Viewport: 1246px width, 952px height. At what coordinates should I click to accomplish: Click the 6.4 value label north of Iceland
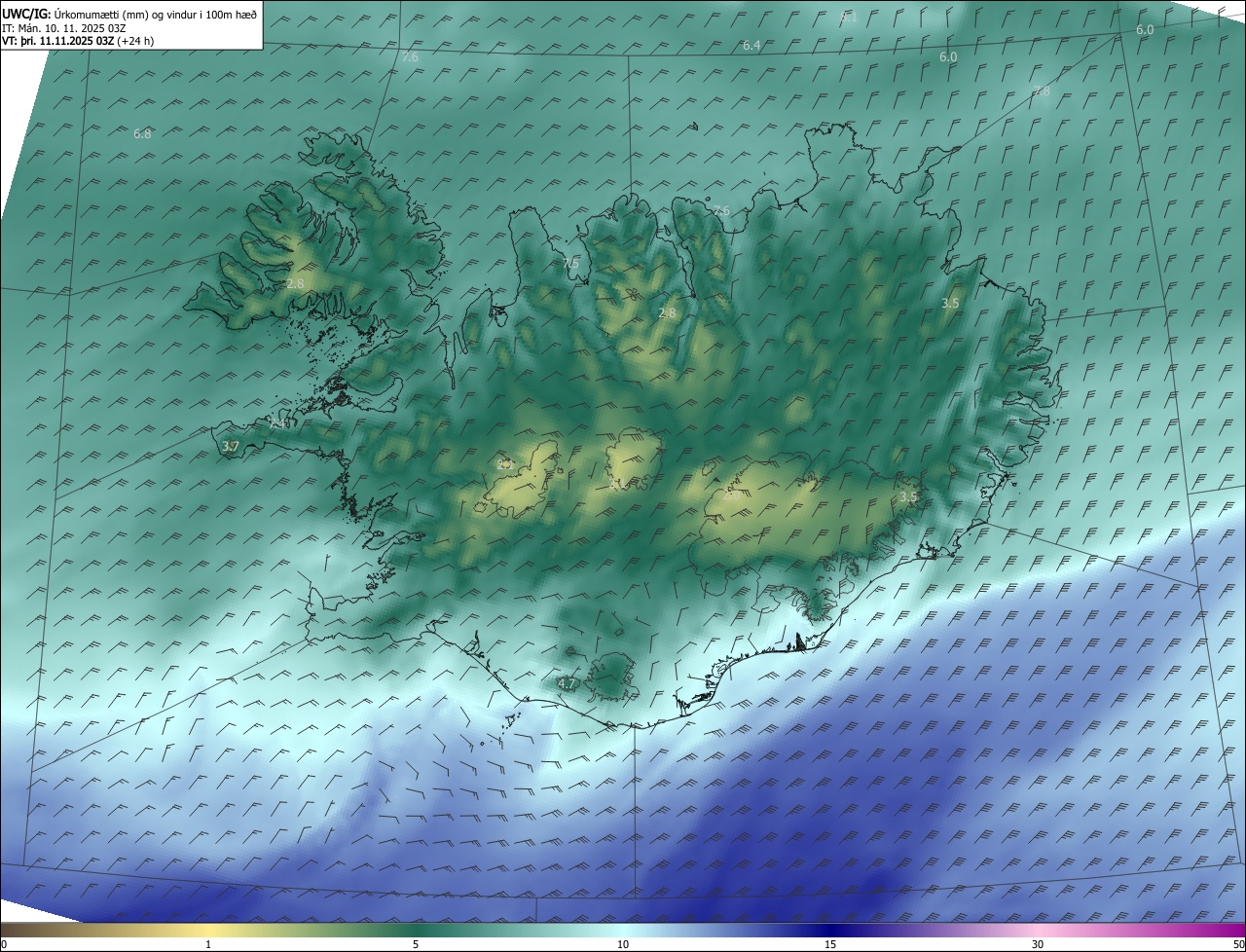[751, 46]
